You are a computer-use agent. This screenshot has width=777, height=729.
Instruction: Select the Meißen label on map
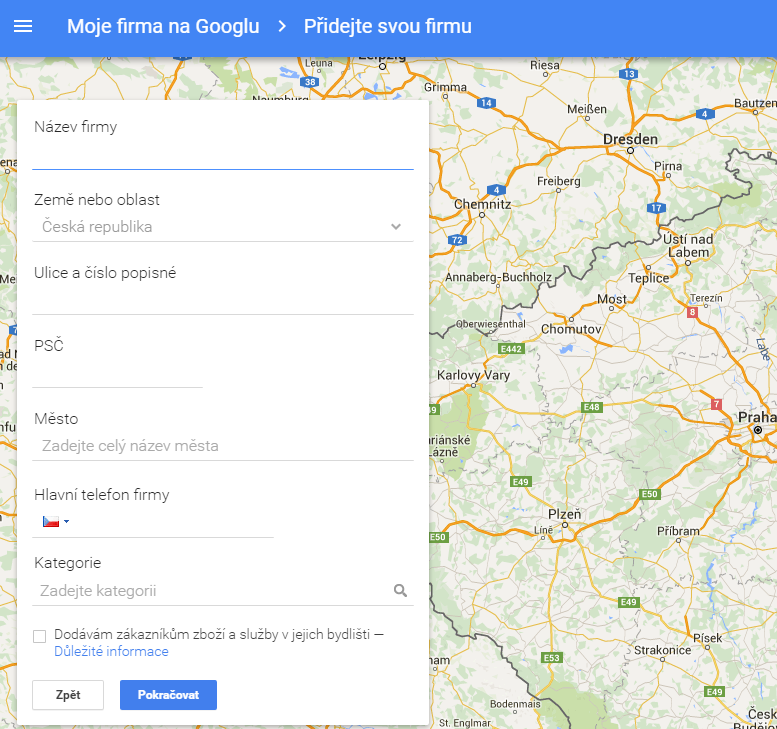click(587, 109)
